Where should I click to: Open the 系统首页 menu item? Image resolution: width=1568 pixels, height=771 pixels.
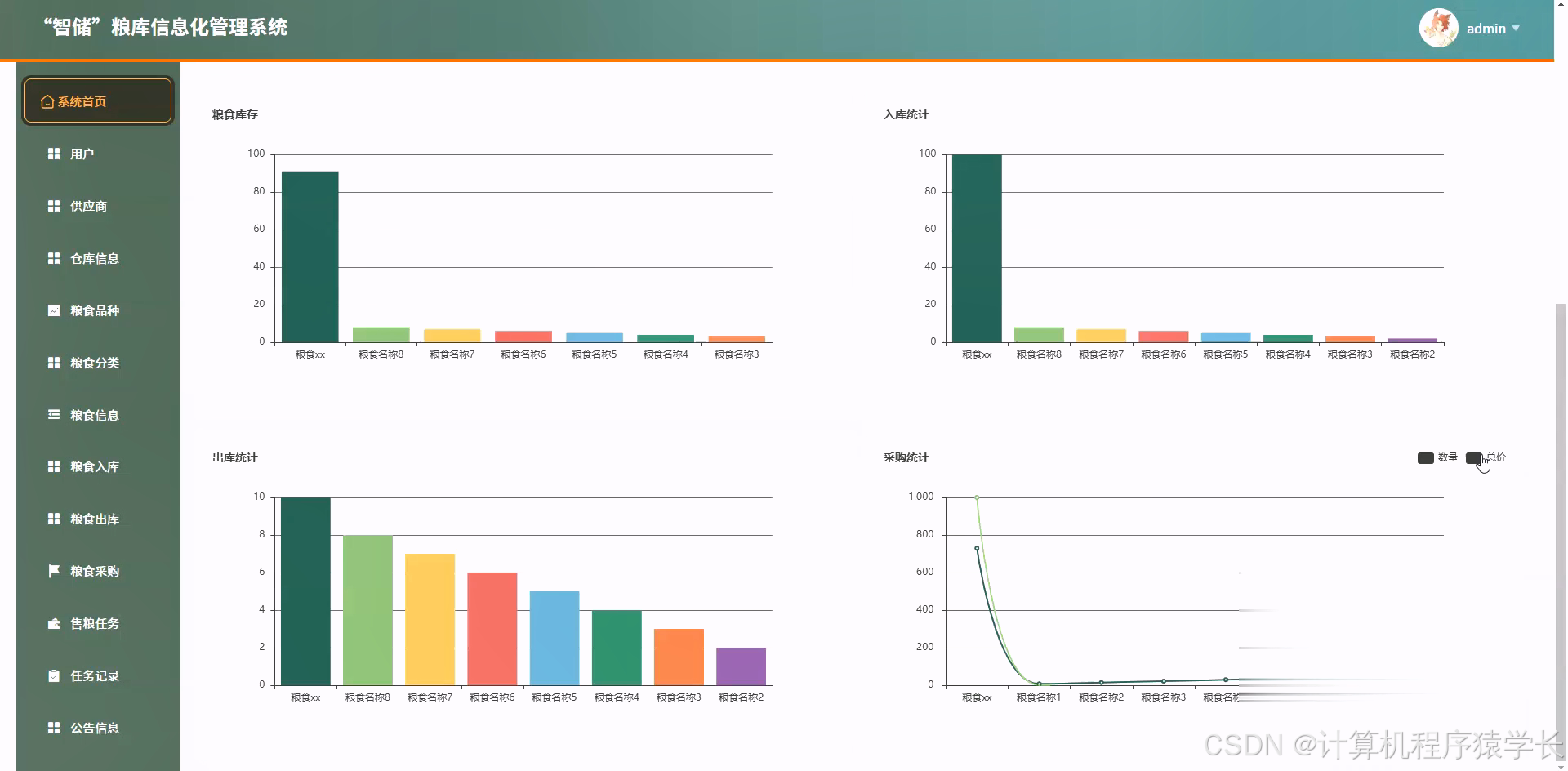(98, 101)
